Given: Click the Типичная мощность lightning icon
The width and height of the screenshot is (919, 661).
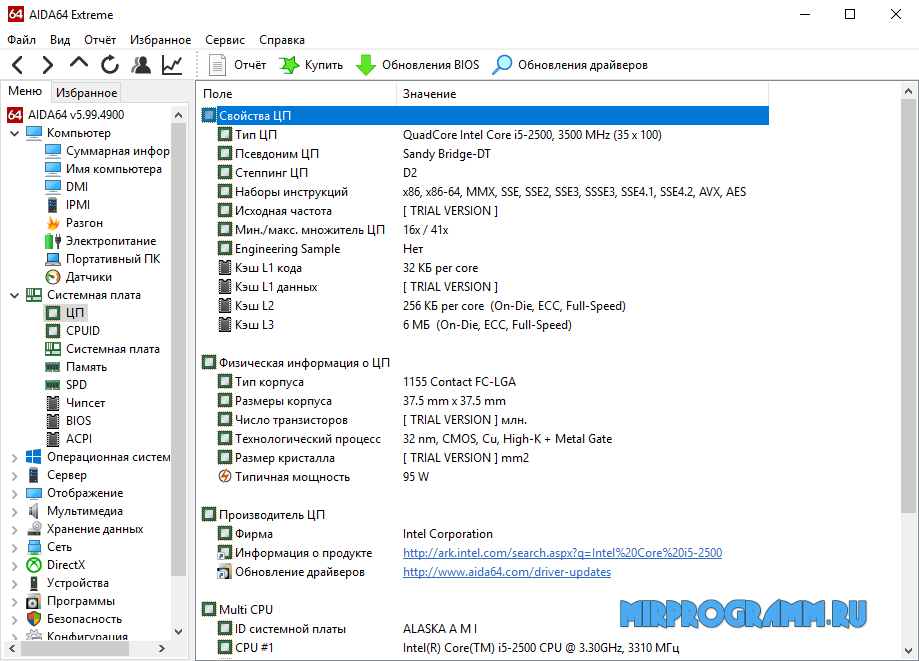Looking at the screenshot, I should click(225, 476).
